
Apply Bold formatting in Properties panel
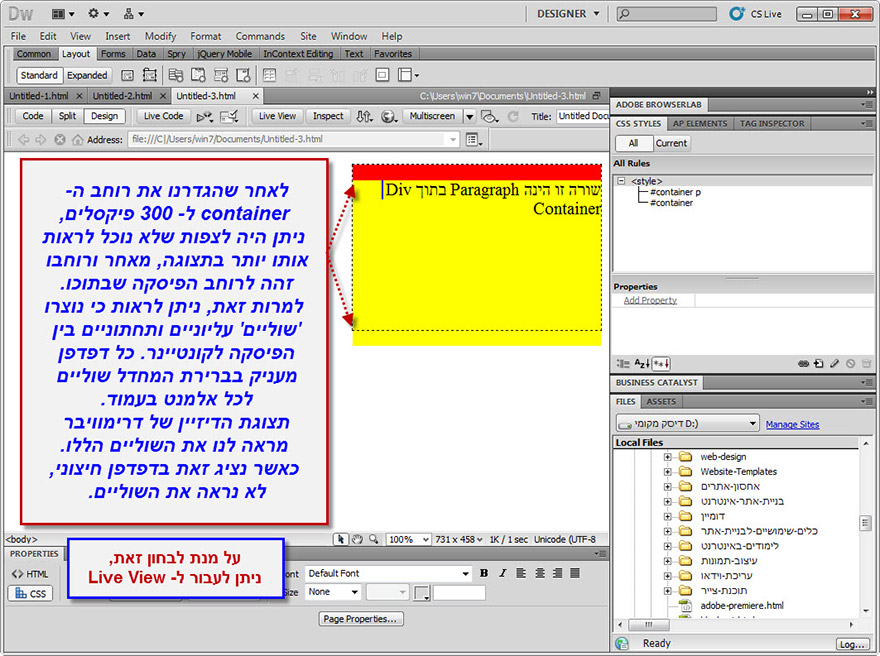[484, 573]
